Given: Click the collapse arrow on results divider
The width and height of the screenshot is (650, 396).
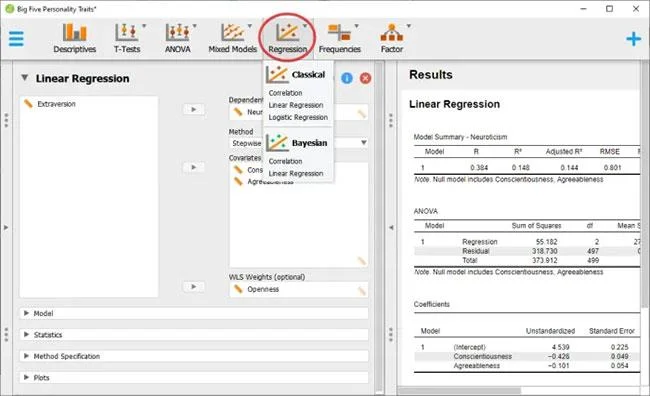Looking at the screenshot, I should 391,228.
